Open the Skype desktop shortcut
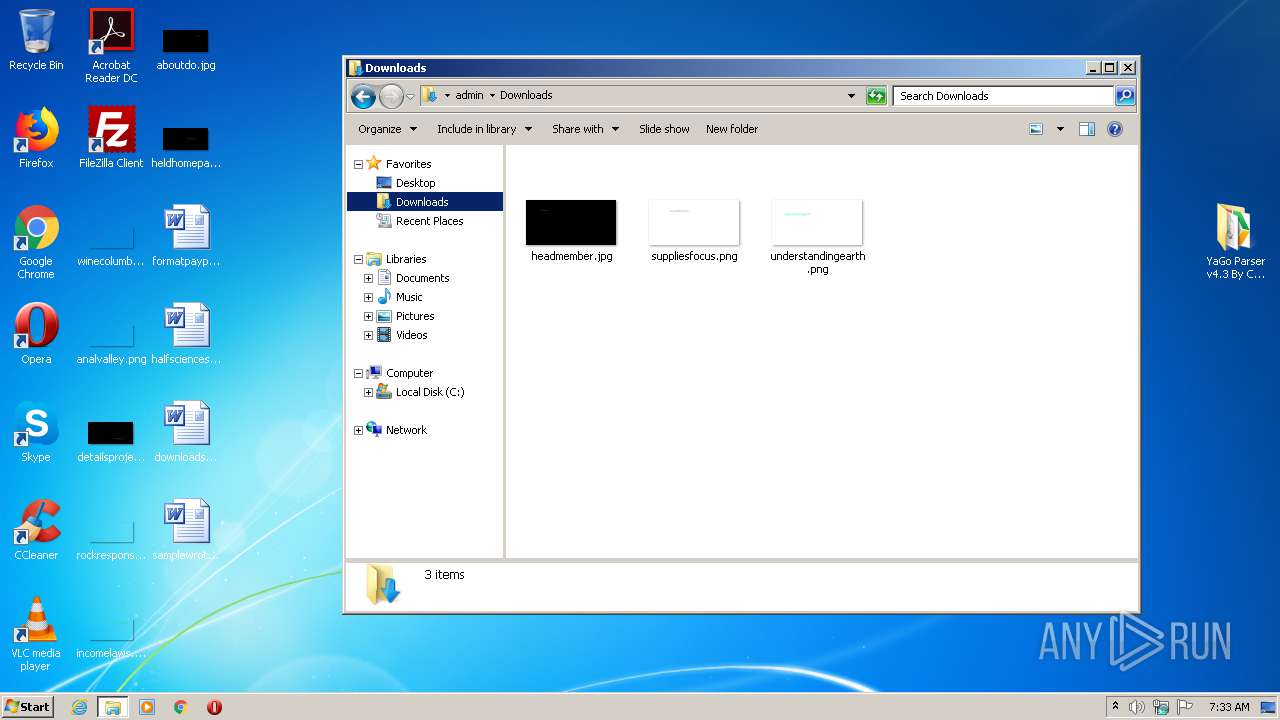 [36, 432]
